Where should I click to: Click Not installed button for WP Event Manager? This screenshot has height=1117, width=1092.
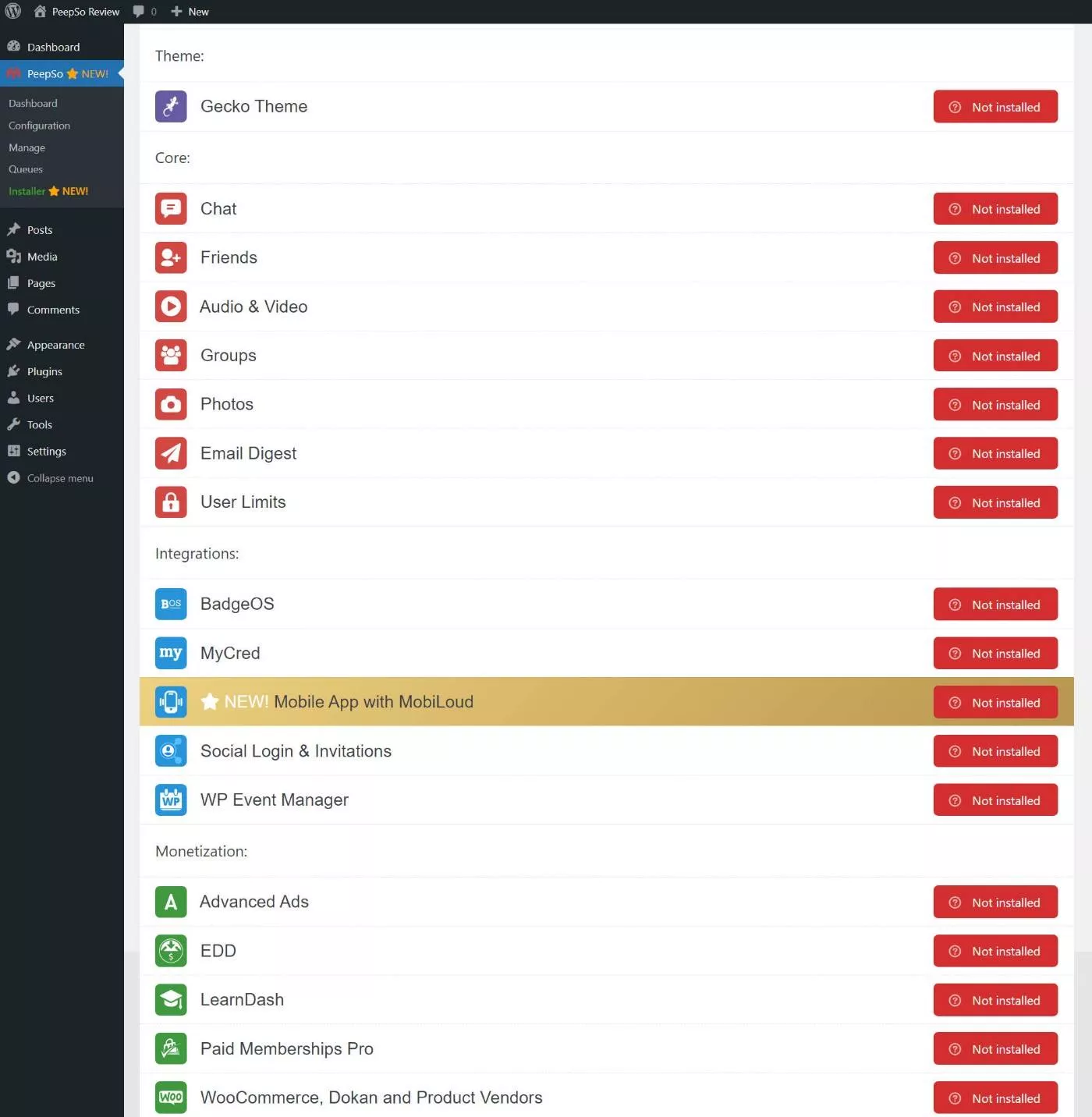pos(995,800)
